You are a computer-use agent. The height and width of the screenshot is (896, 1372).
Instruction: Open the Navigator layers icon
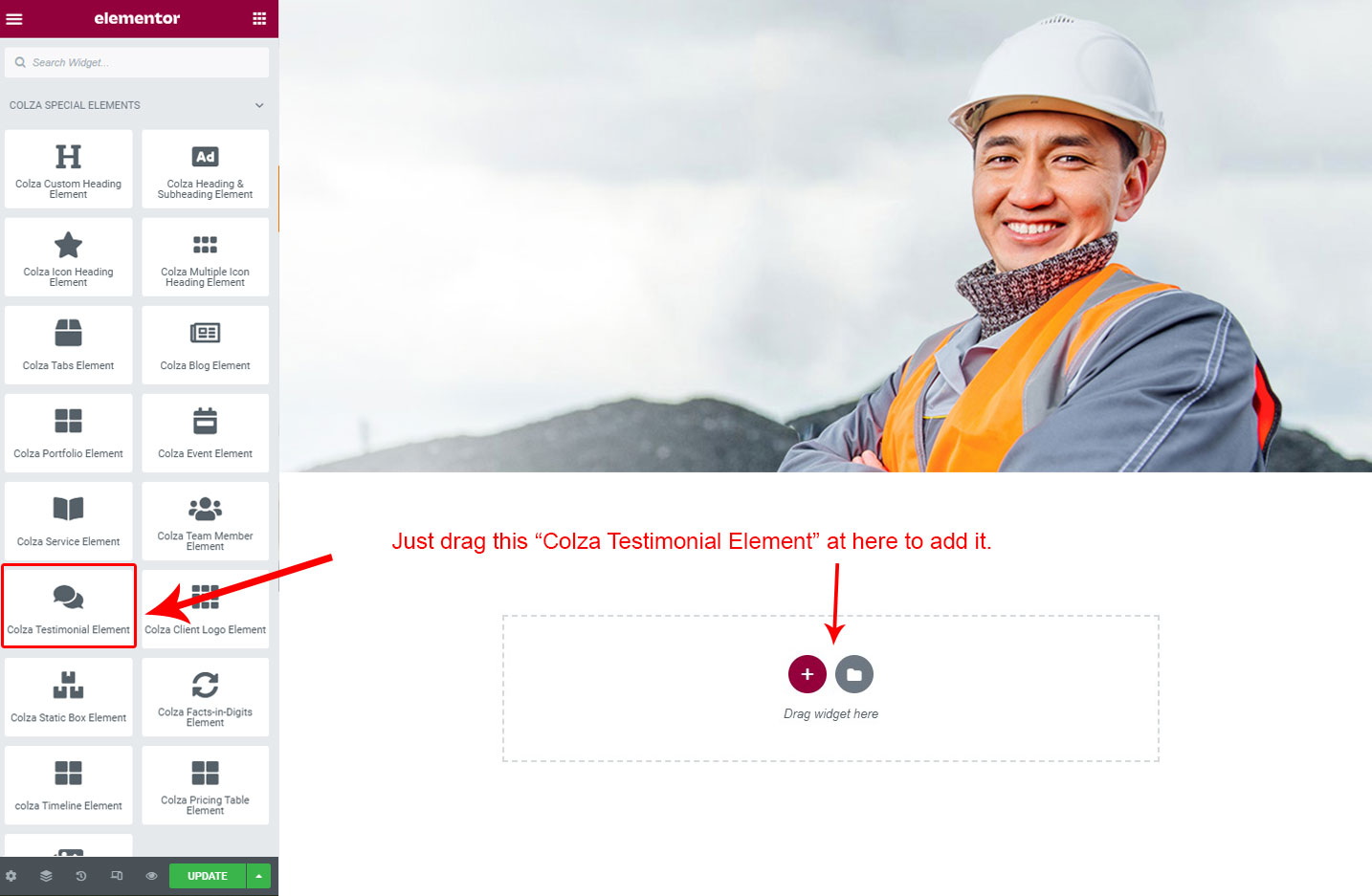pos(46,876)
